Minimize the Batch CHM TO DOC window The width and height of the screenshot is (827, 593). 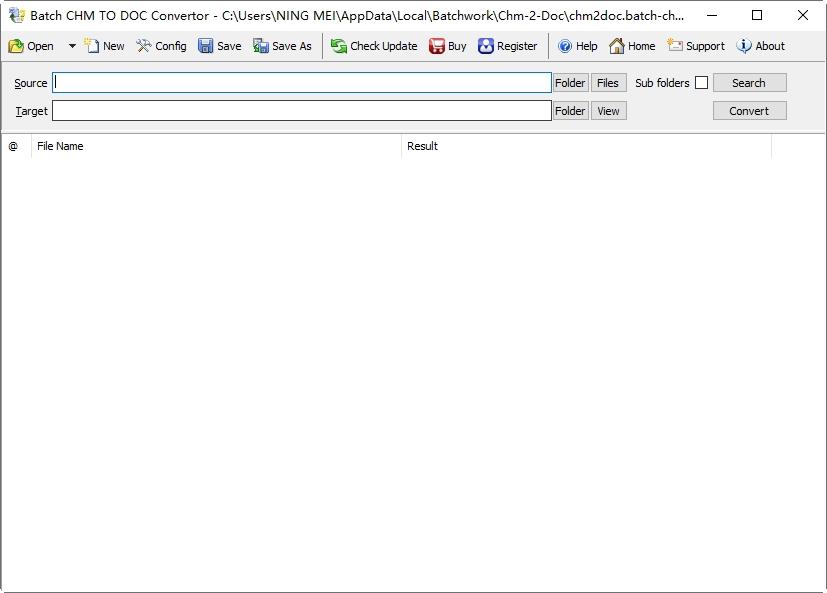pos(711,15)
